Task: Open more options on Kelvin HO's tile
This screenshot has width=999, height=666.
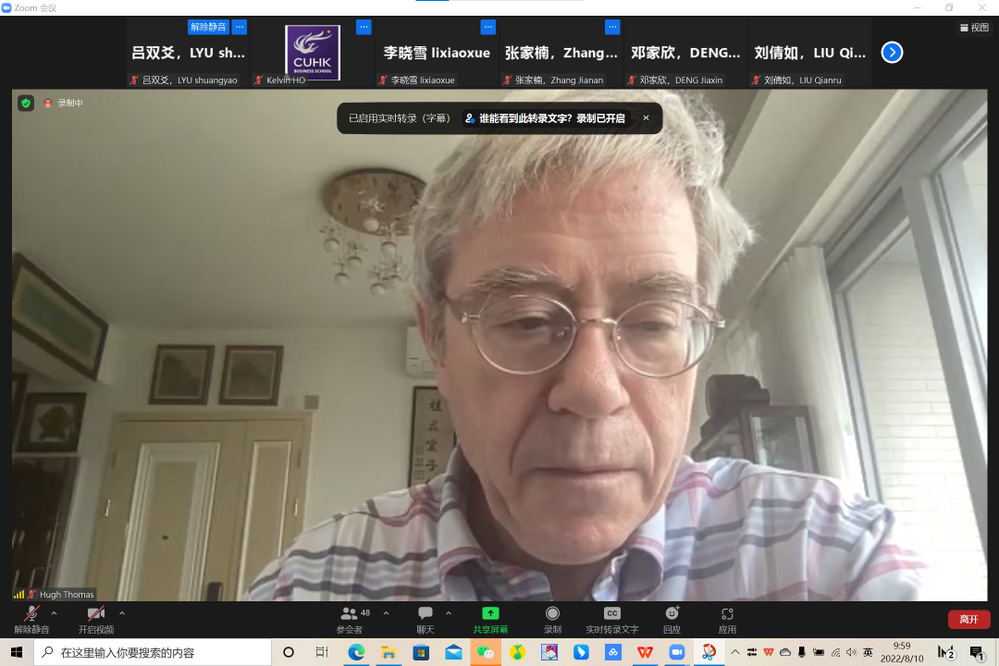Action: (364, 27)
